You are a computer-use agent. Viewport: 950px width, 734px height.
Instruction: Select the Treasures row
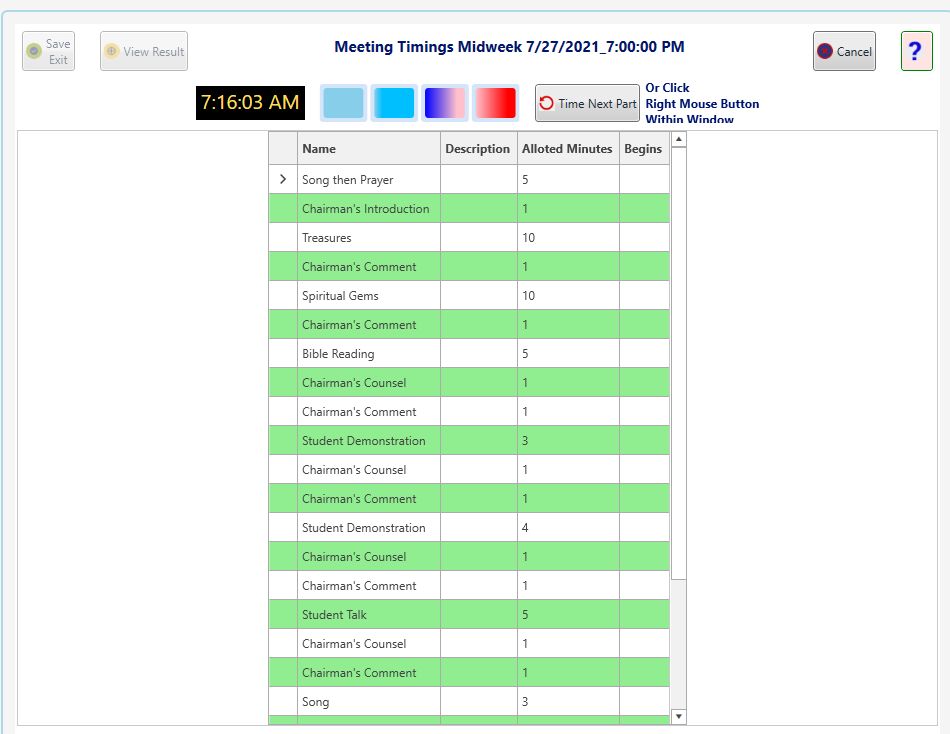point(469,238)
